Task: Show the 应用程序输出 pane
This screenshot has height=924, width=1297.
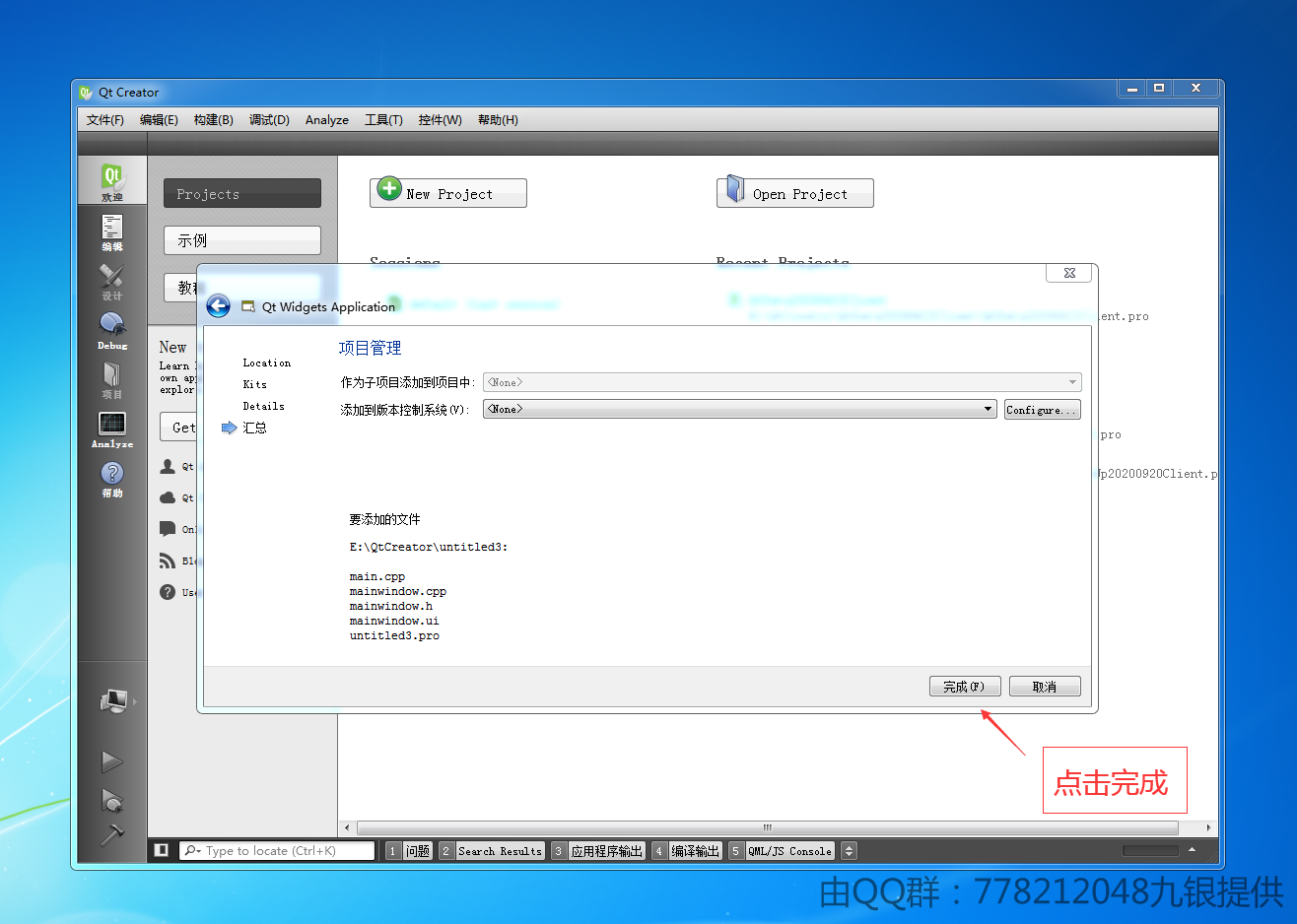Action: [597, 851]
